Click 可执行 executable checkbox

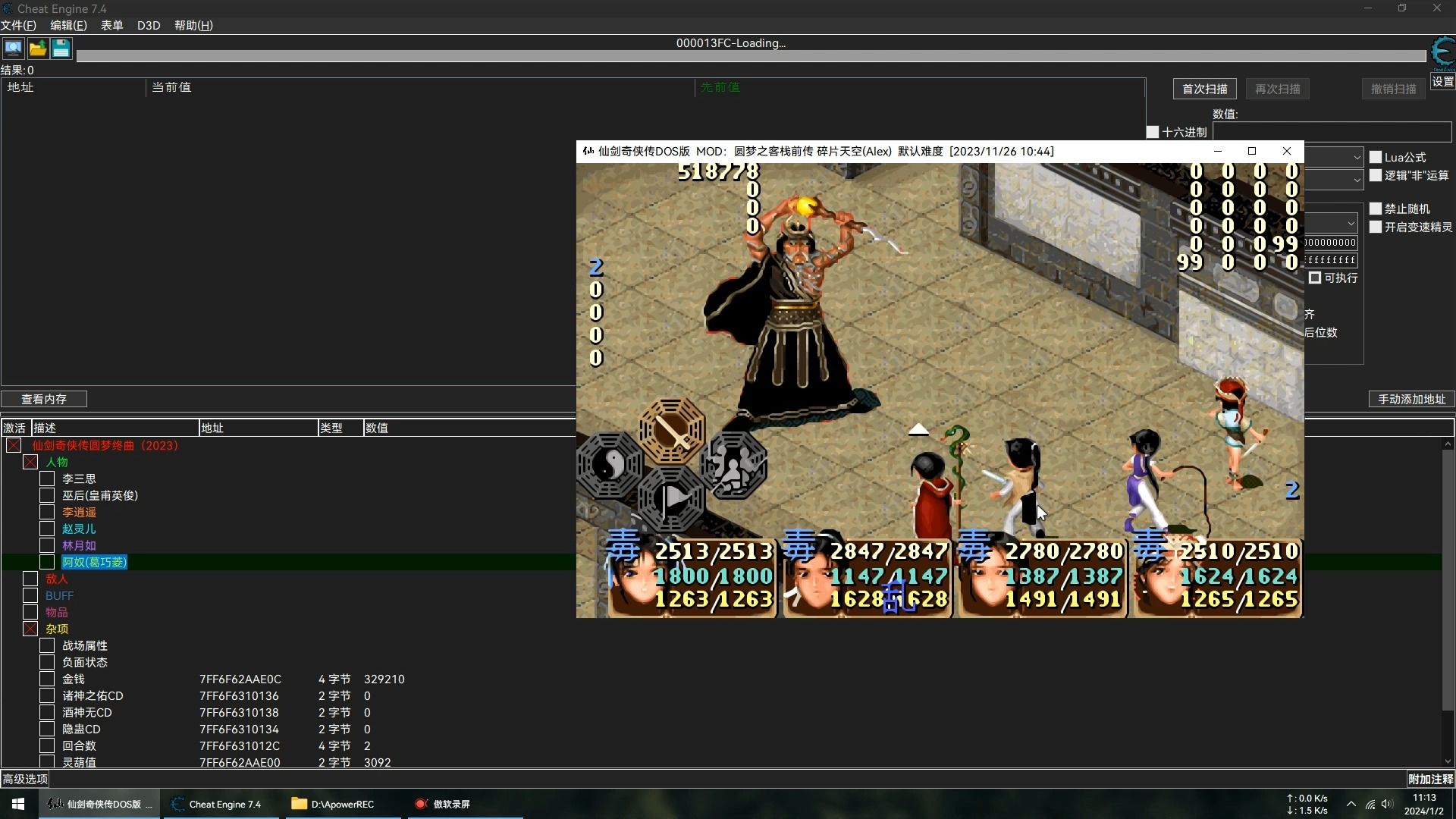tap(1313, 278)
